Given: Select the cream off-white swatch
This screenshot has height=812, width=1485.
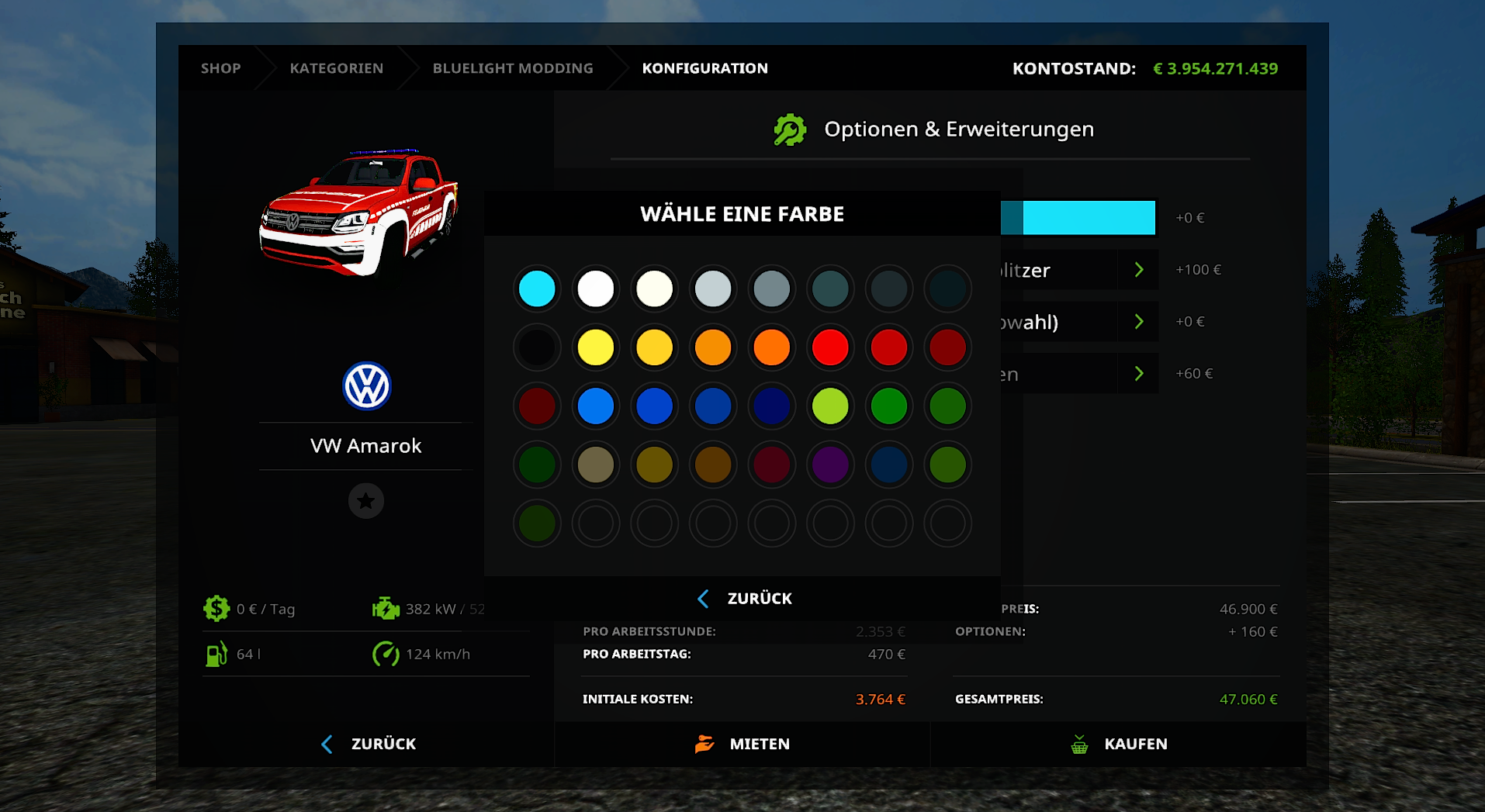Looking at the screenshot, I should click(655, 289).
